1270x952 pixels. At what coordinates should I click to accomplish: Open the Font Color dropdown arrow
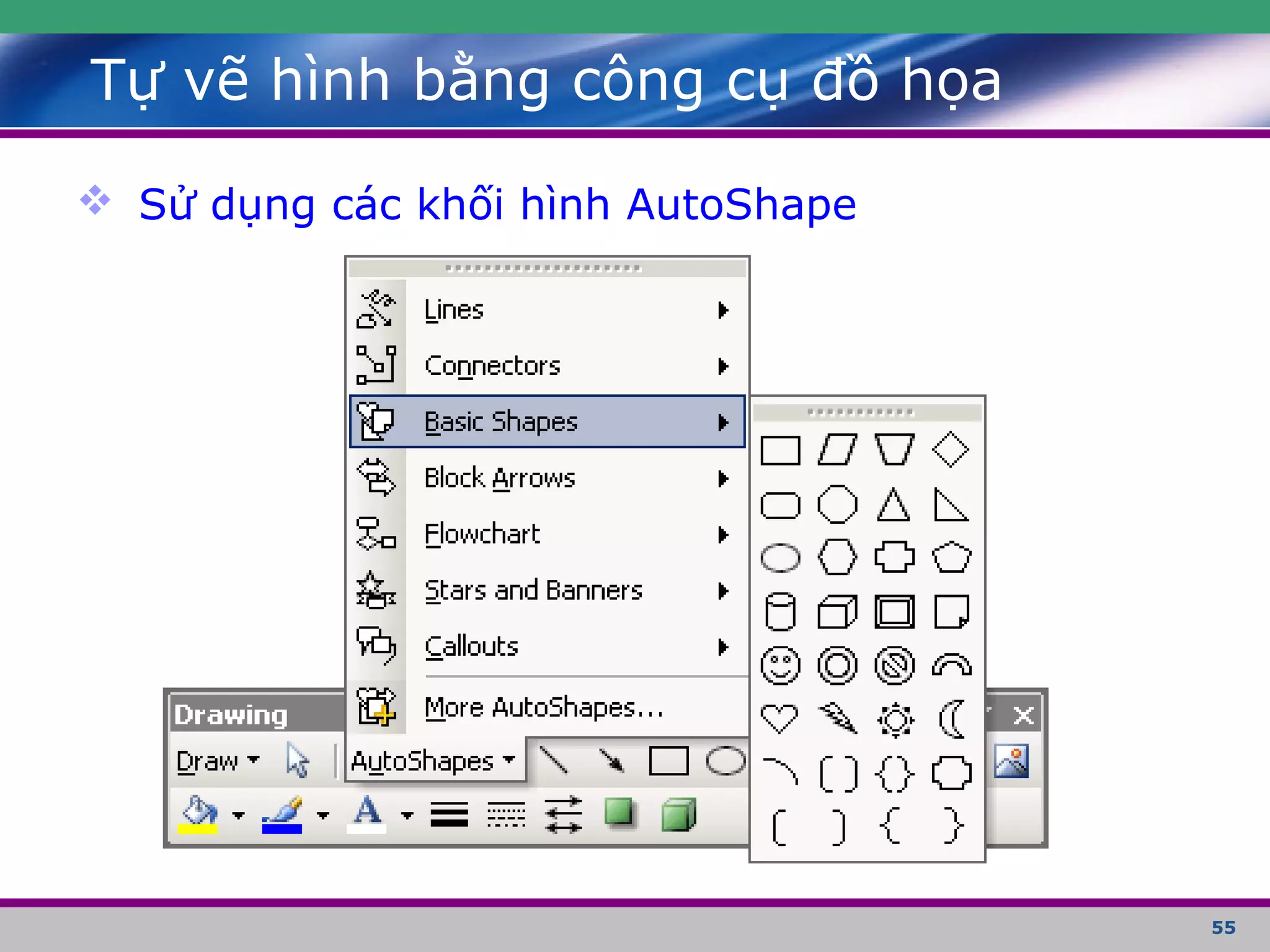pyautogui.click(x=407, y=816)
